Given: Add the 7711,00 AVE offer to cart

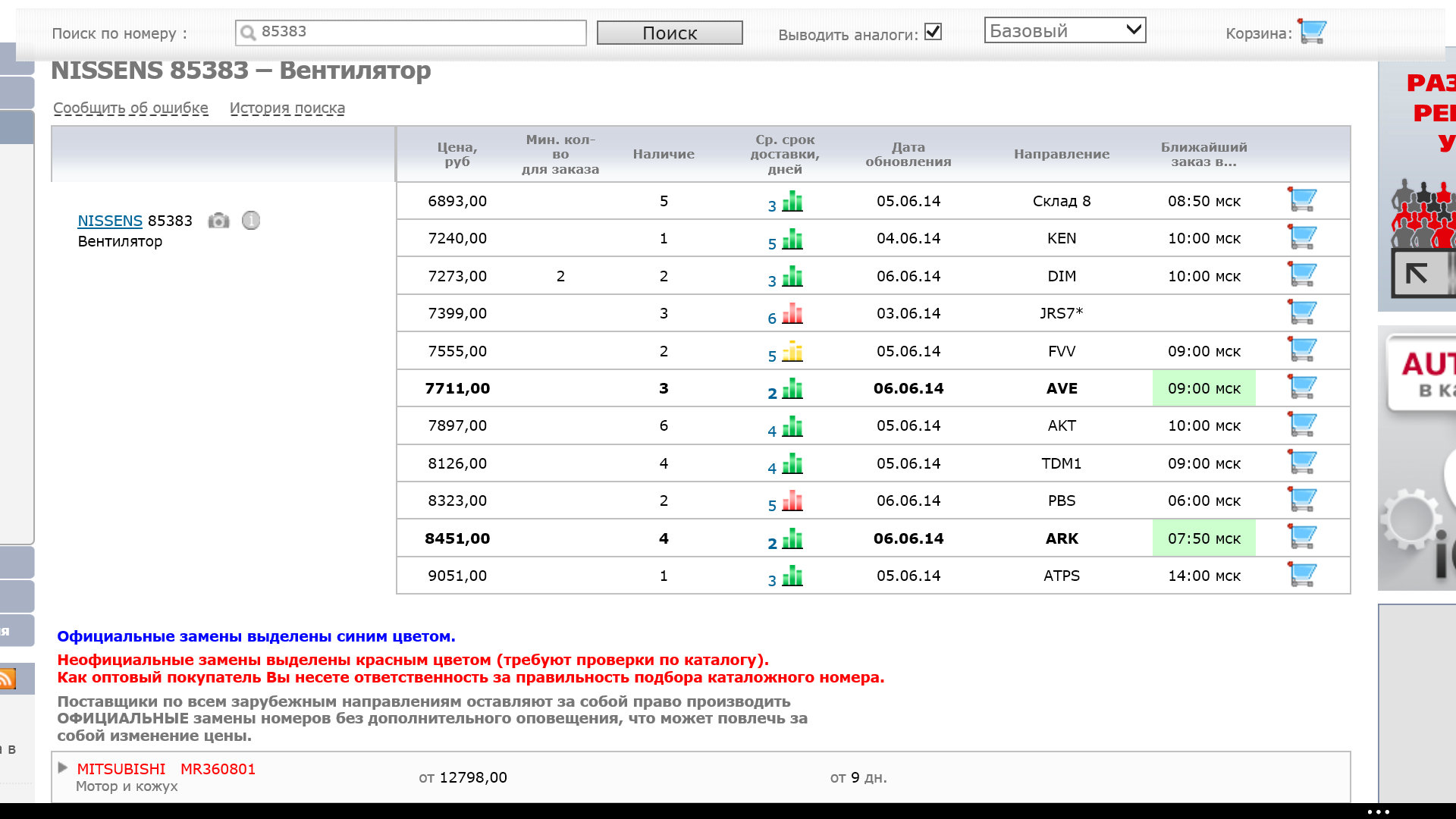Looking at the screenshot, I should point(1302,388).
